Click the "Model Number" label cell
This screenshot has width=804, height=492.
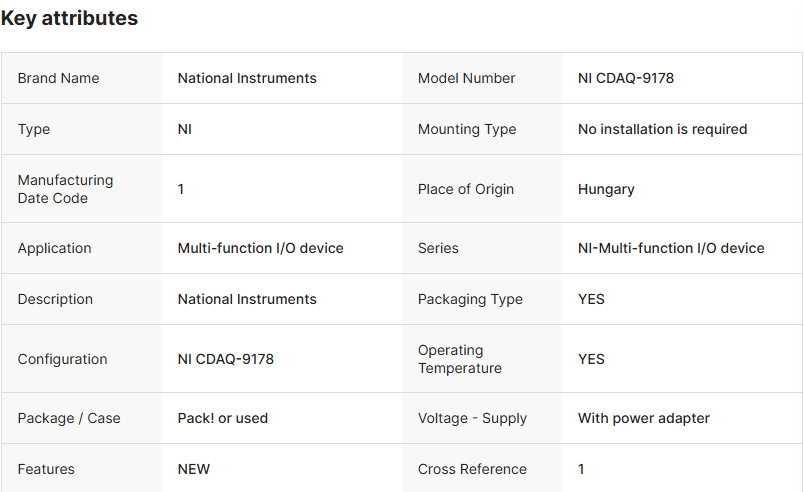click(467, 78)
